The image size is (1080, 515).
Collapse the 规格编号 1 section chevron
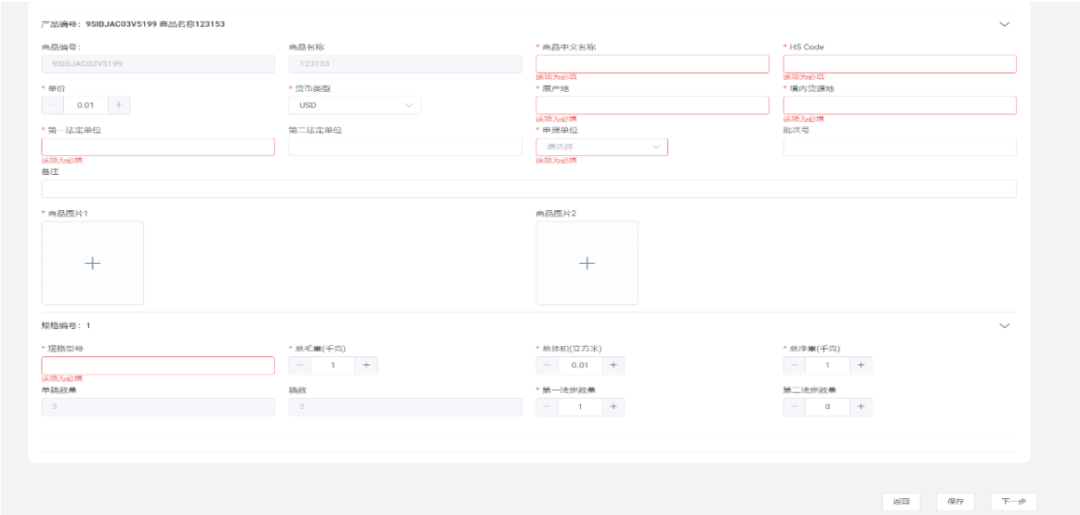pyautogui.click(x=1004, y=325)
